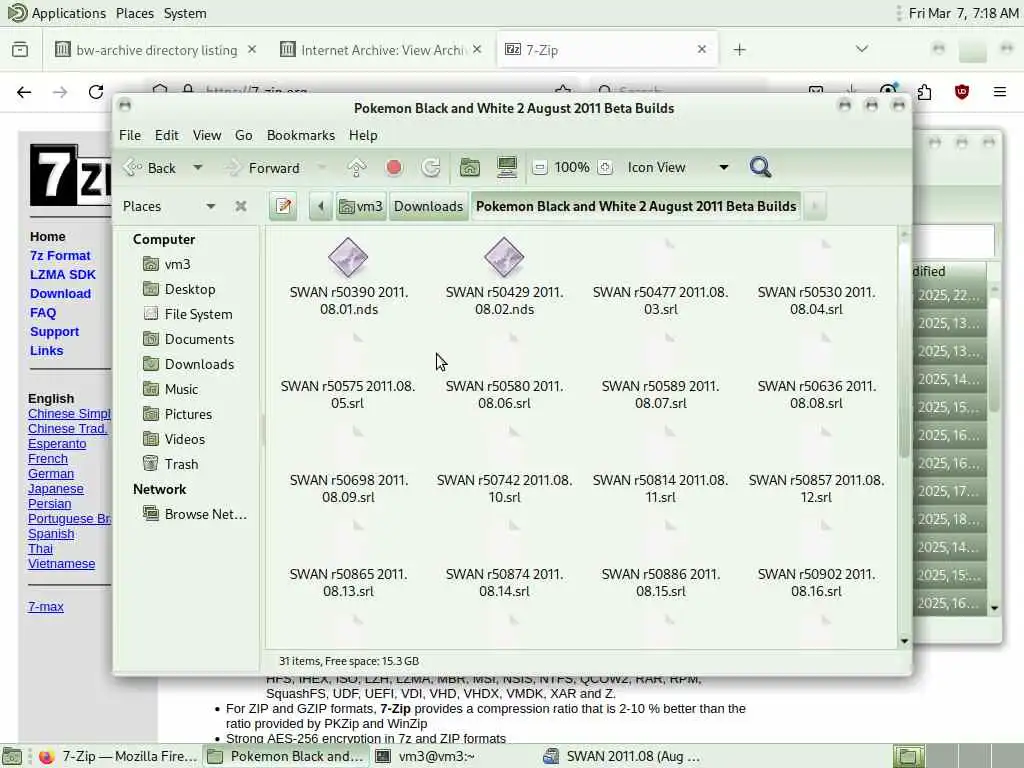
Task: Click file view vertical scrollbar thumb
Action: tap(904, 349)
